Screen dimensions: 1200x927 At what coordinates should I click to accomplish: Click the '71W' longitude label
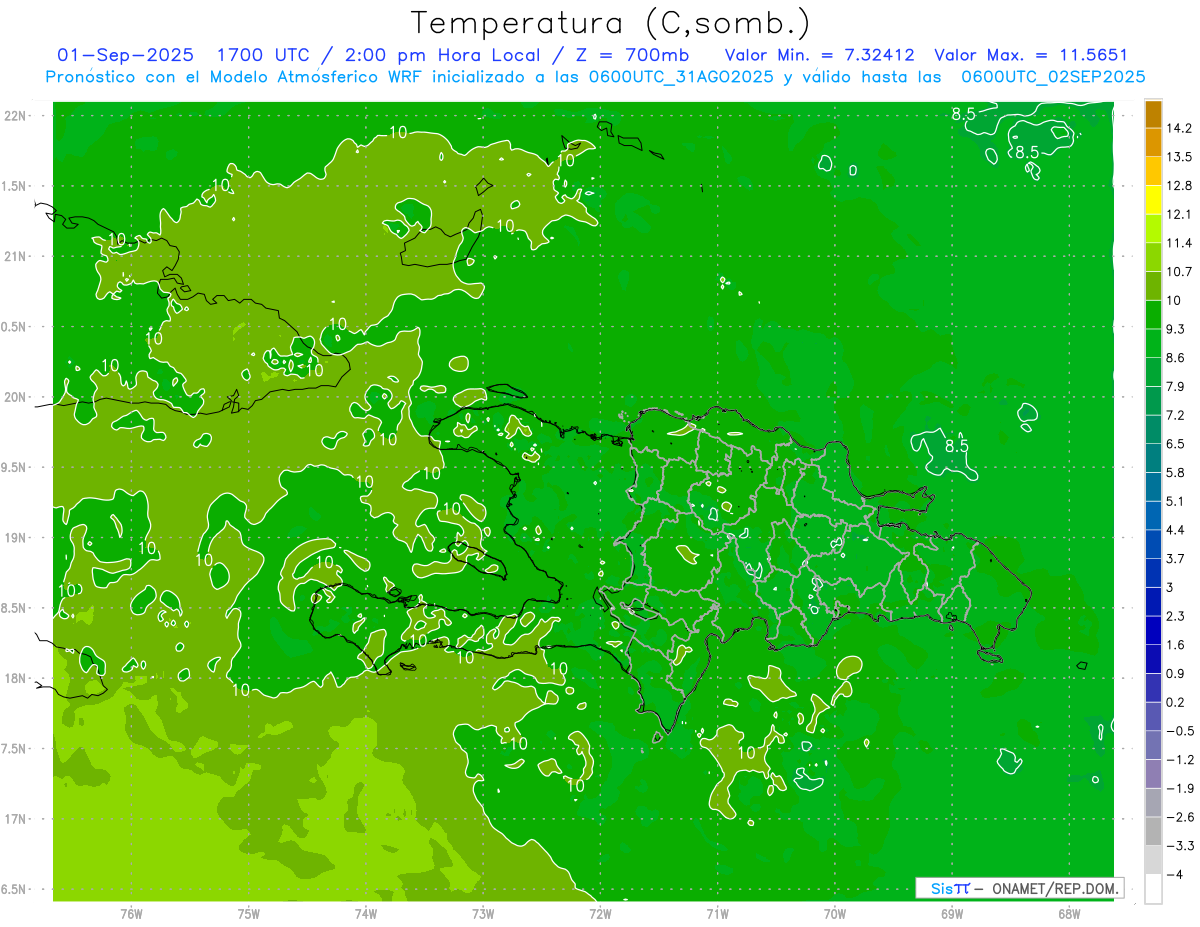point(717,913)
